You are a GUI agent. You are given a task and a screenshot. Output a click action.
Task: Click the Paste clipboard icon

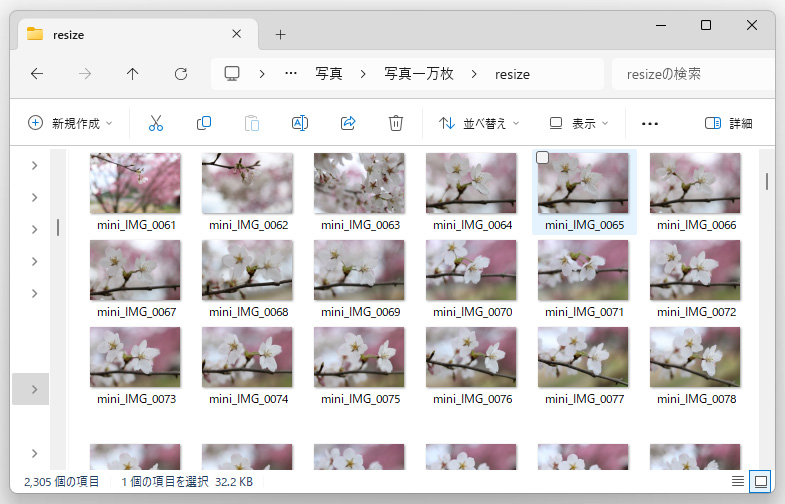click(x=252, y=123)
